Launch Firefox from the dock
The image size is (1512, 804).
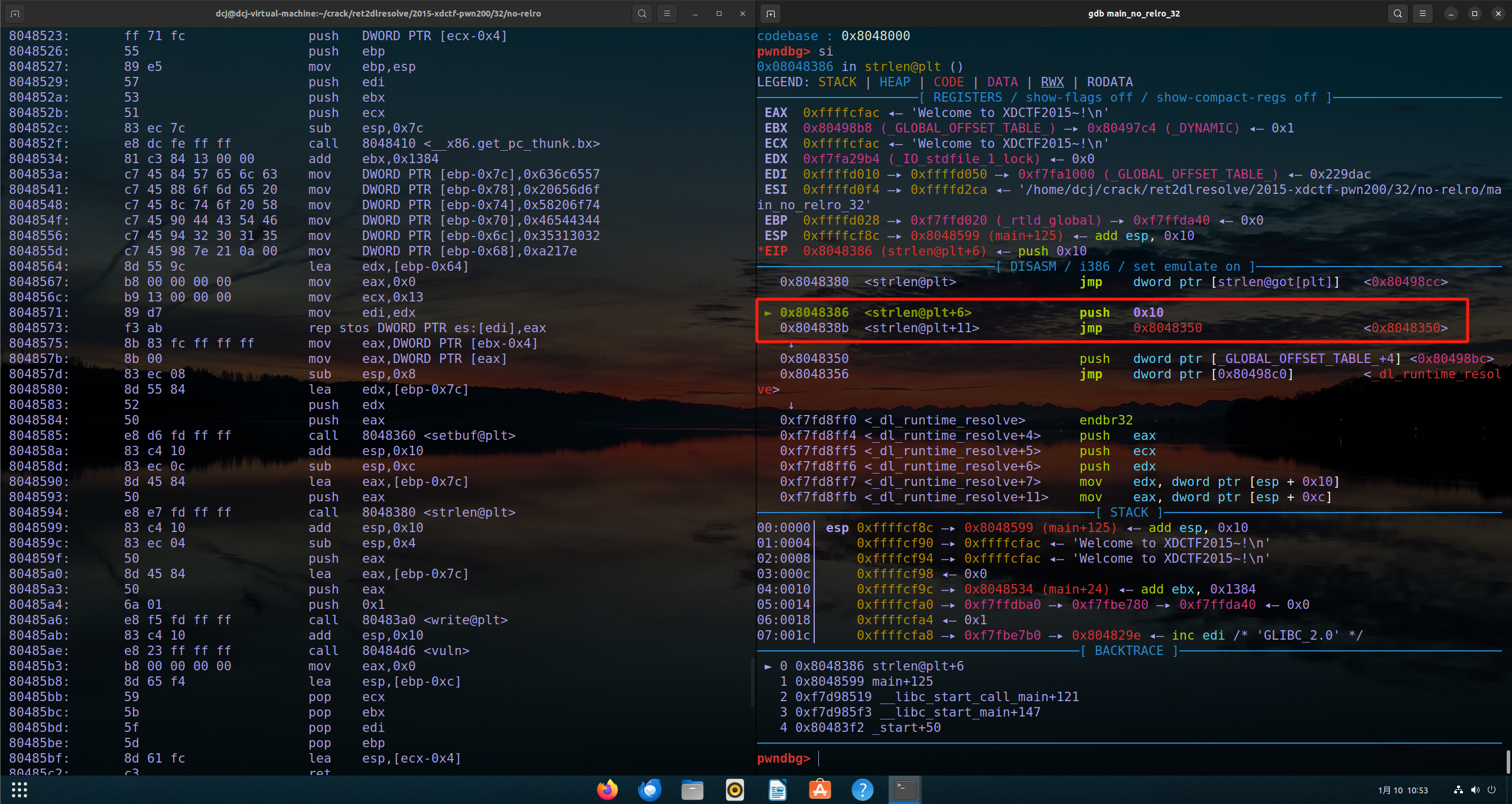pos(607,790)
